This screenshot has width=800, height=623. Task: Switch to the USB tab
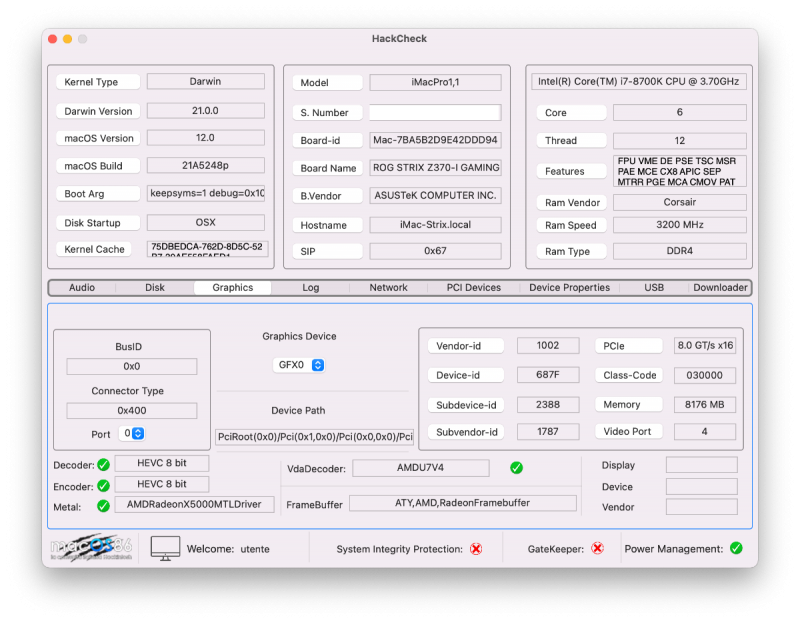[x=654, y=287]
